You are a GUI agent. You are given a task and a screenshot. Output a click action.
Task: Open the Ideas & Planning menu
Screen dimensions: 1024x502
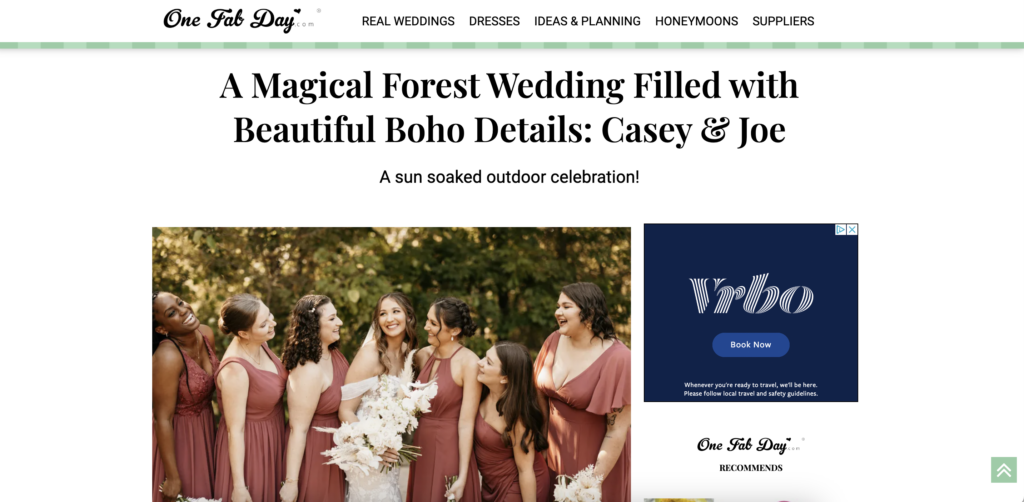(587, 21)
